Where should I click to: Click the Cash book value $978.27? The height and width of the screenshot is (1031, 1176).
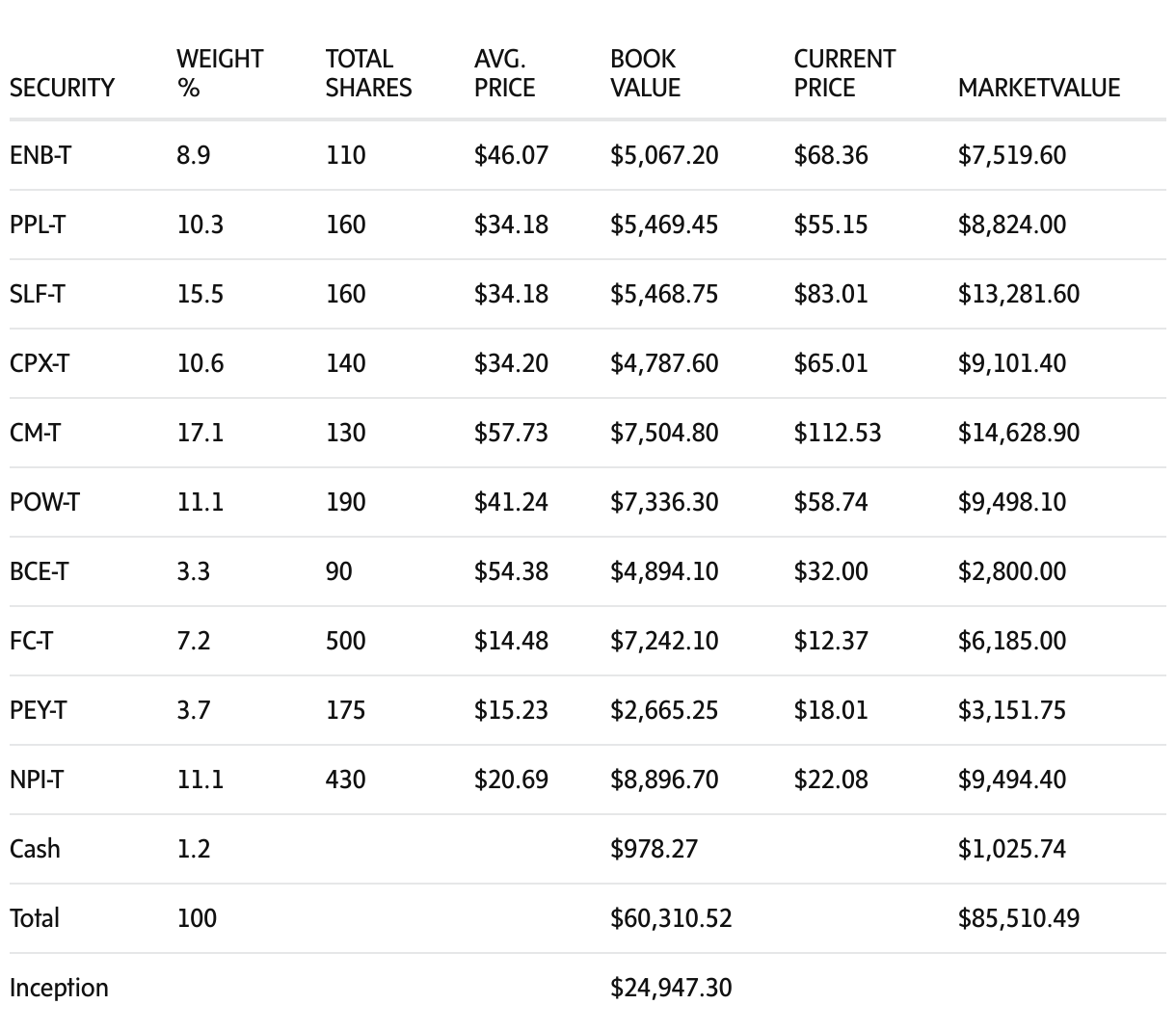pyautogui.click(x=654, y=849)
